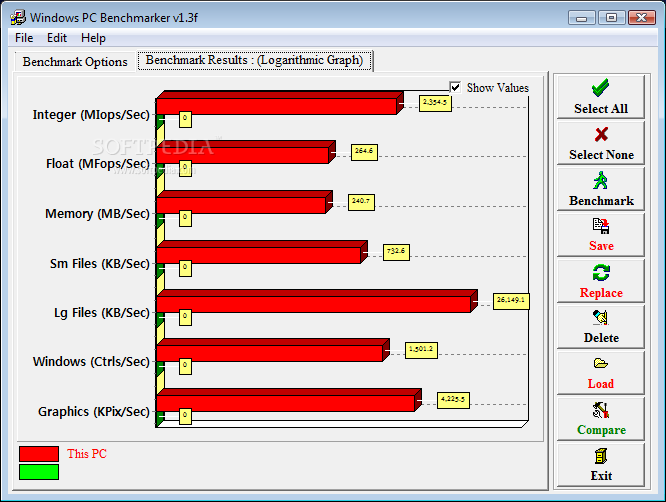Screen dimensions: 666x502
Task: Click the 4,225.5 Graphics value tag
Action: tap(453, 400)
